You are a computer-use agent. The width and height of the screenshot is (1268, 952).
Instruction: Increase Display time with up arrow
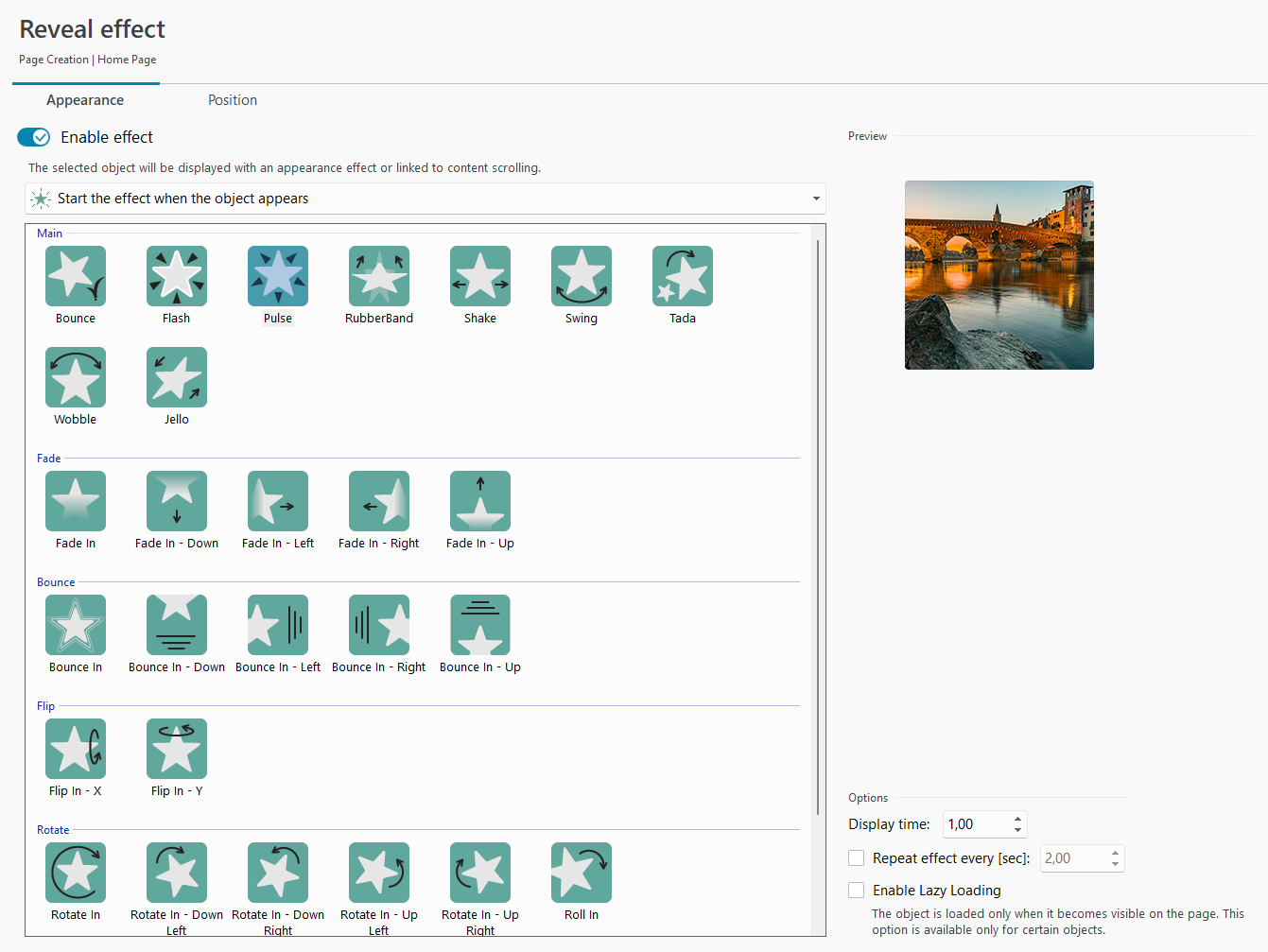coord(1017,819)
